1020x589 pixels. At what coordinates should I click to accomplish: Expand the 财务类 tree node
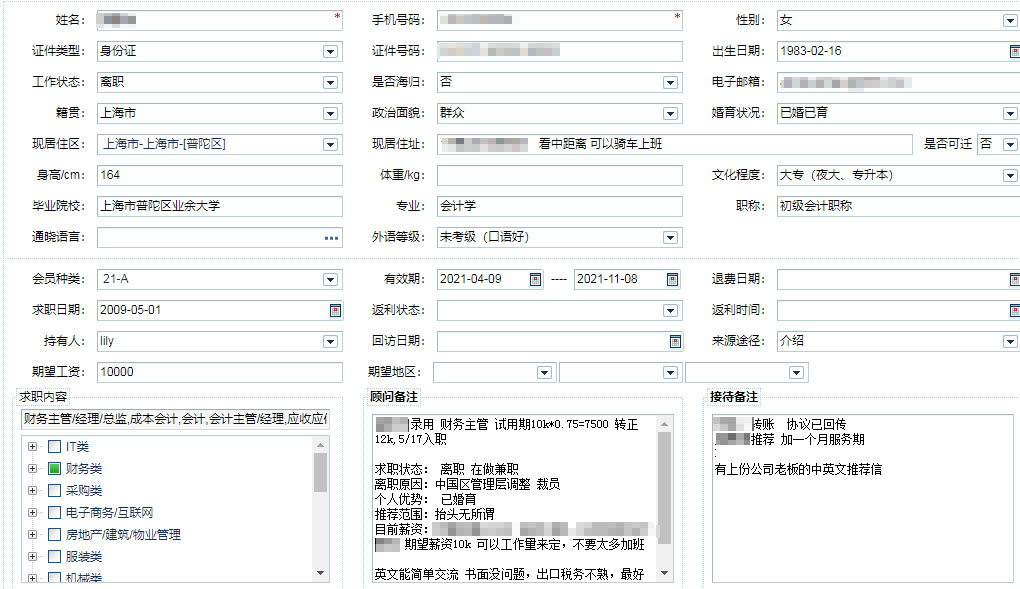(x=33, y=469)
